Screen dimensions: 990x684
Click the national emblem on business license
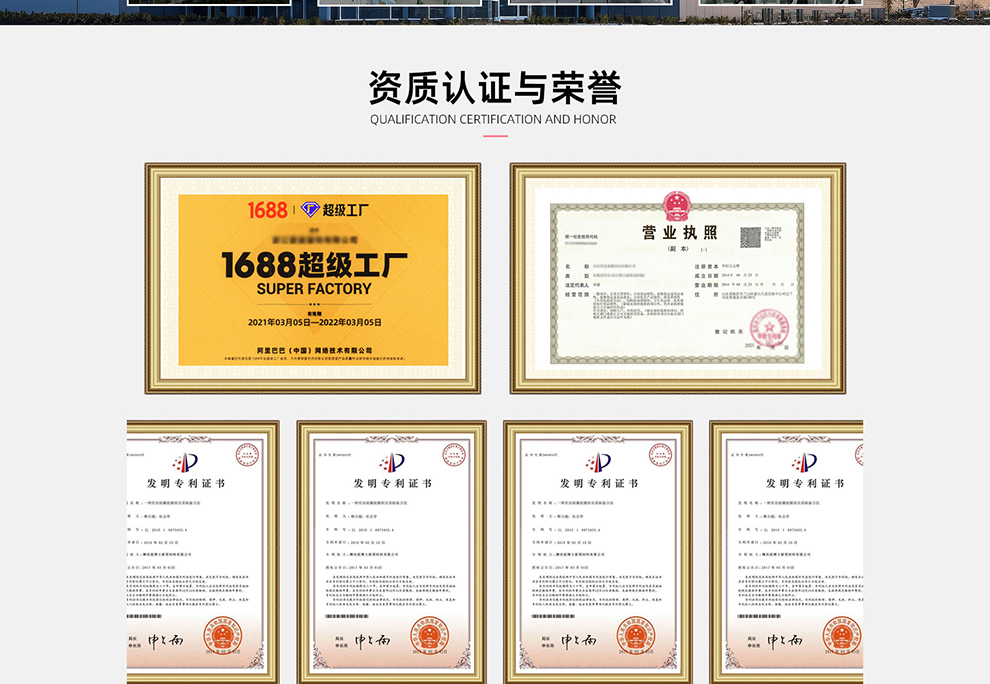click(x=676, y=206)
